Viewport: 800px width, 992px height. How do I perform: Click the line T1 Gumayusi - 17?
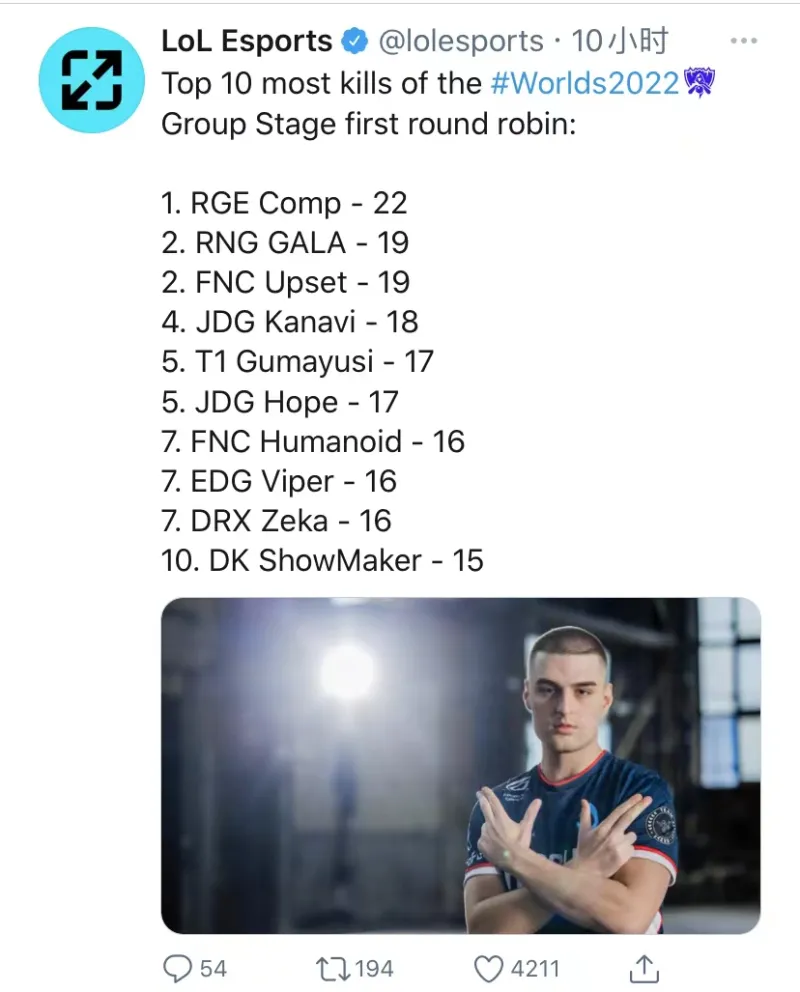pyautogui.click(x=297, y=361)
